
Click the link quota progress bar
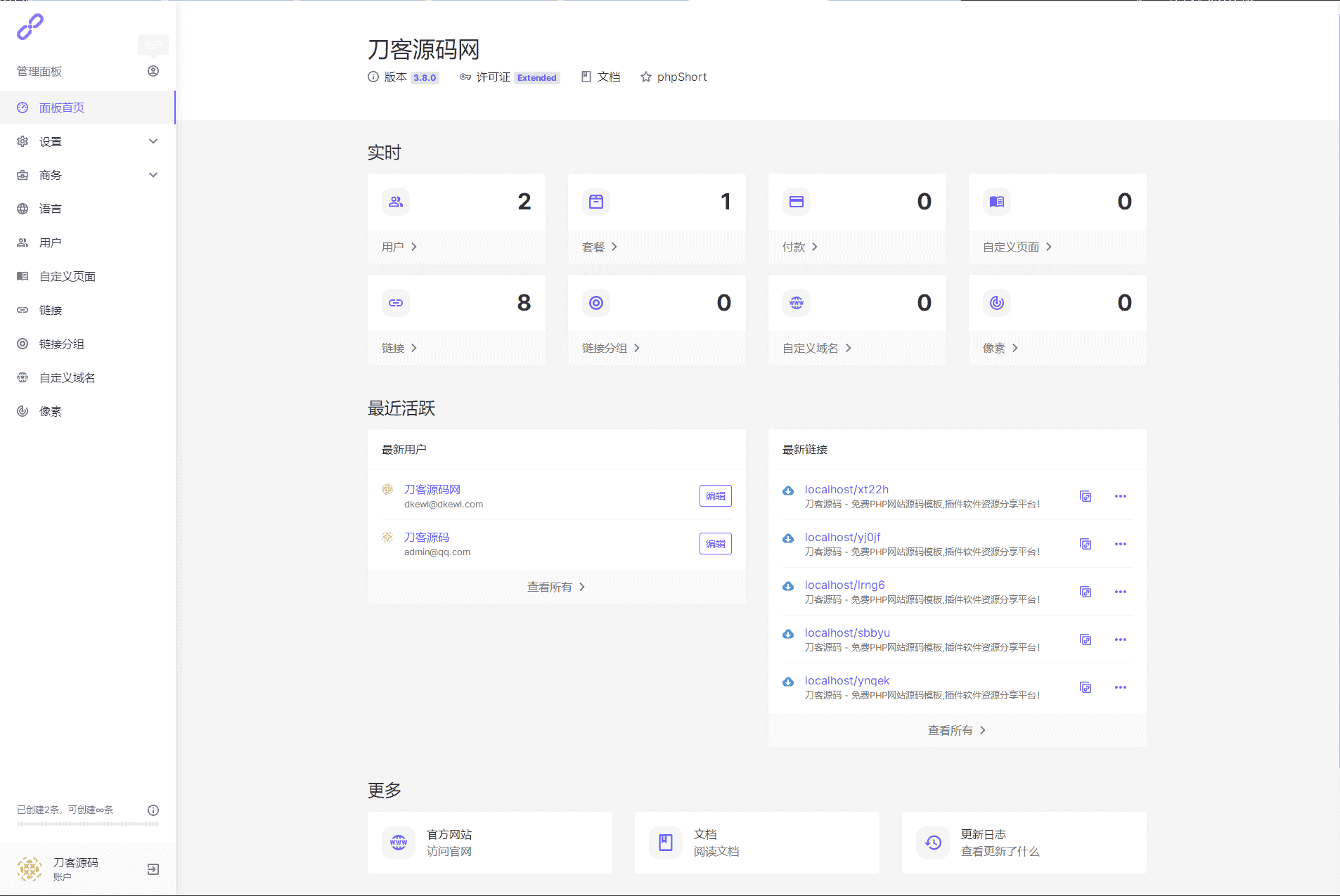coord(88,824)
